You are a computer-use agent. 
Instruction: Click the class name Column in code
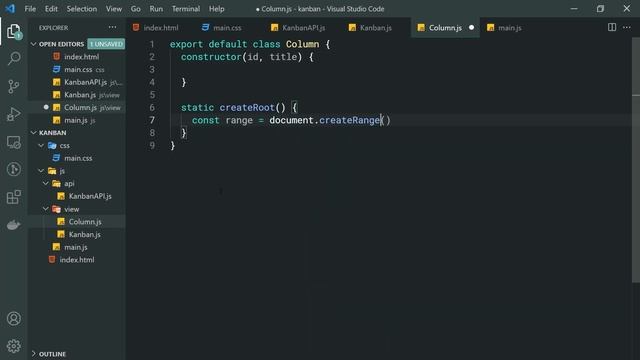(302, 44)
